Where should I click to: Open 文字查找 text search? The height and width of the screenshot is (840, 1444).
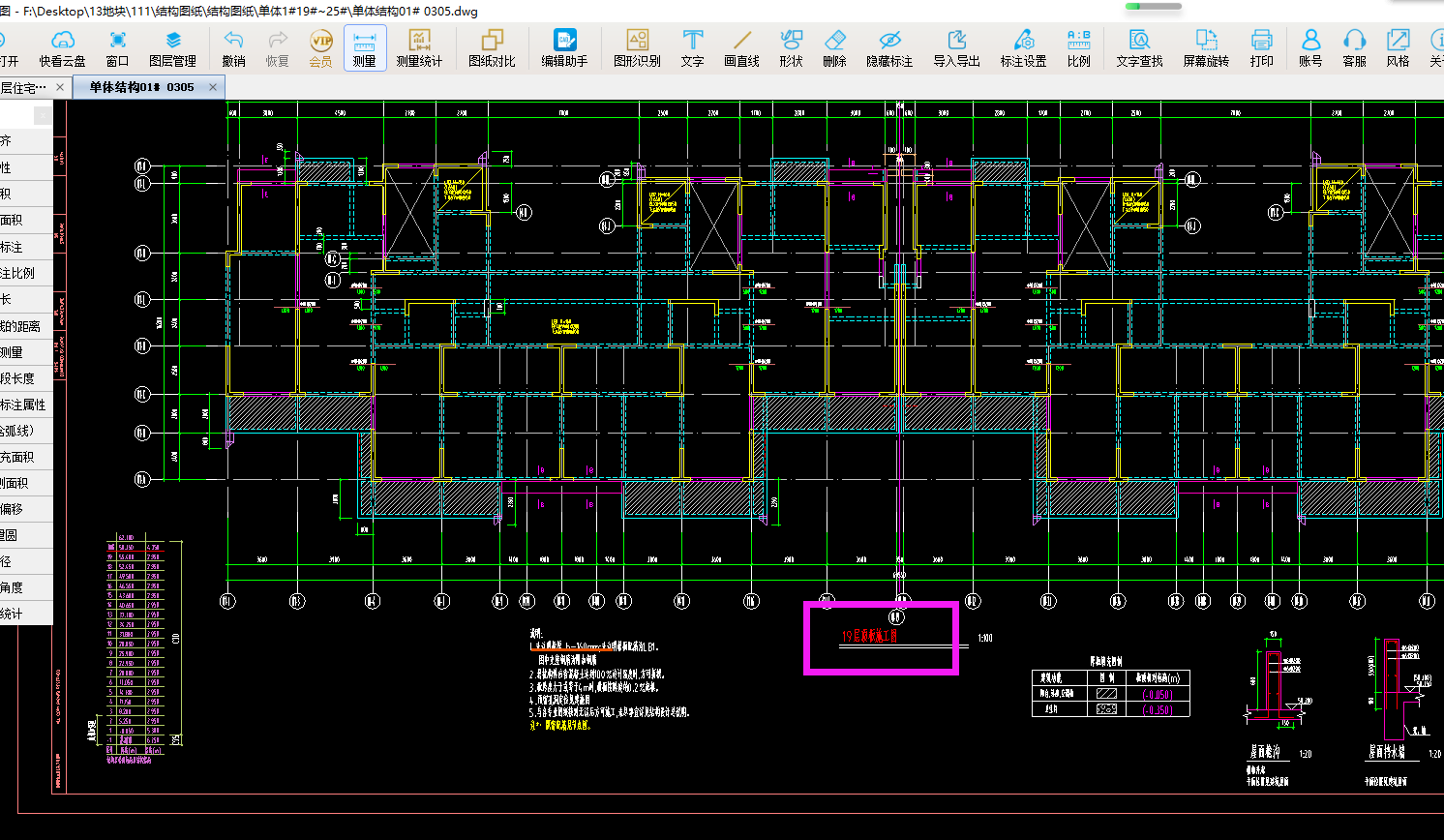[x=1139, y=47]
